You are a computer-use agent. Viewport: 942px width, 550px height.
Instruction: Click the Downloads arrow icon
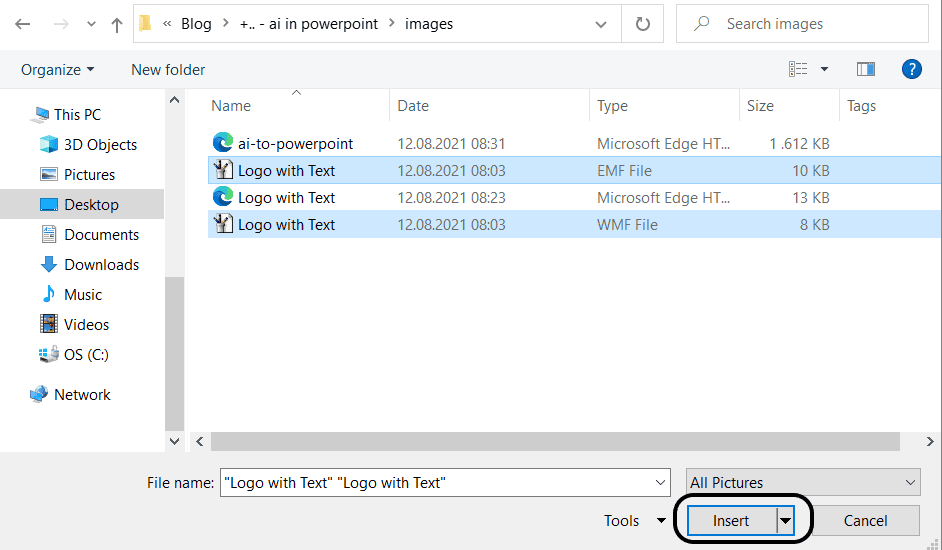pos(49,264)
